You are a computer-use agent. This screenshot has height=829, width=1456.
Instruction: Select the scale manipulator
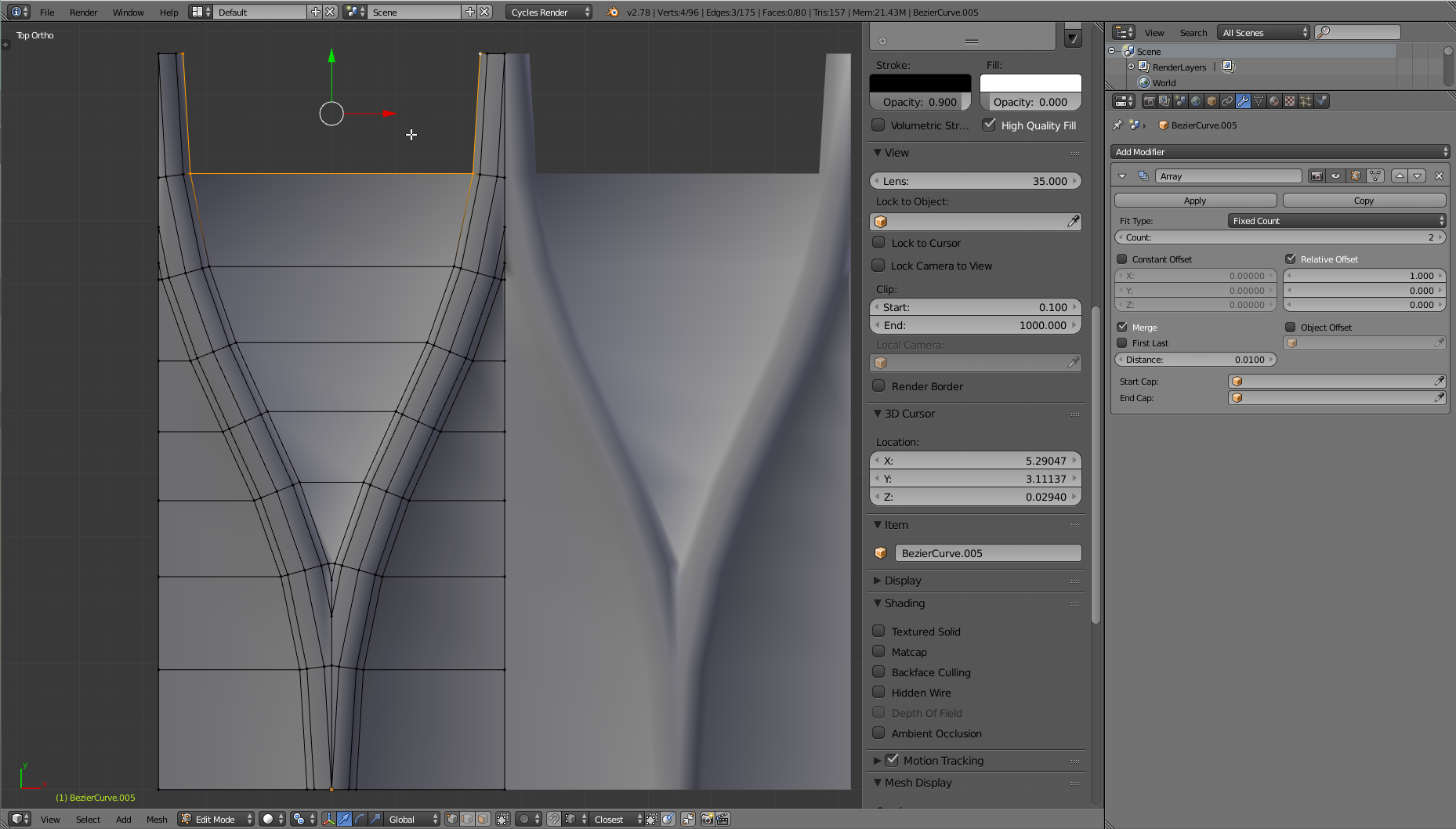pyautogui.click(x=375, y=819)
